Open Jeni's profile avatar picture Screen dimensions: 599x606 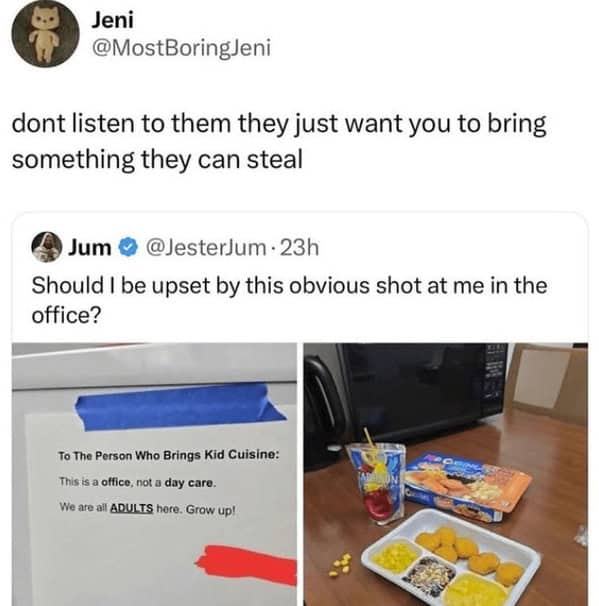coord(46,34)
